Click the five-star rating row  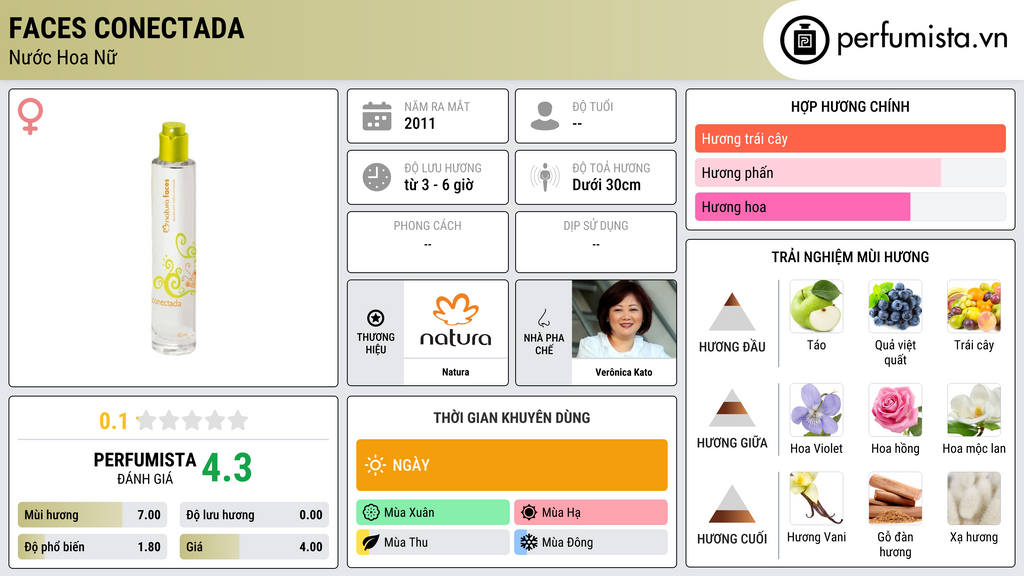coord(192,420)
